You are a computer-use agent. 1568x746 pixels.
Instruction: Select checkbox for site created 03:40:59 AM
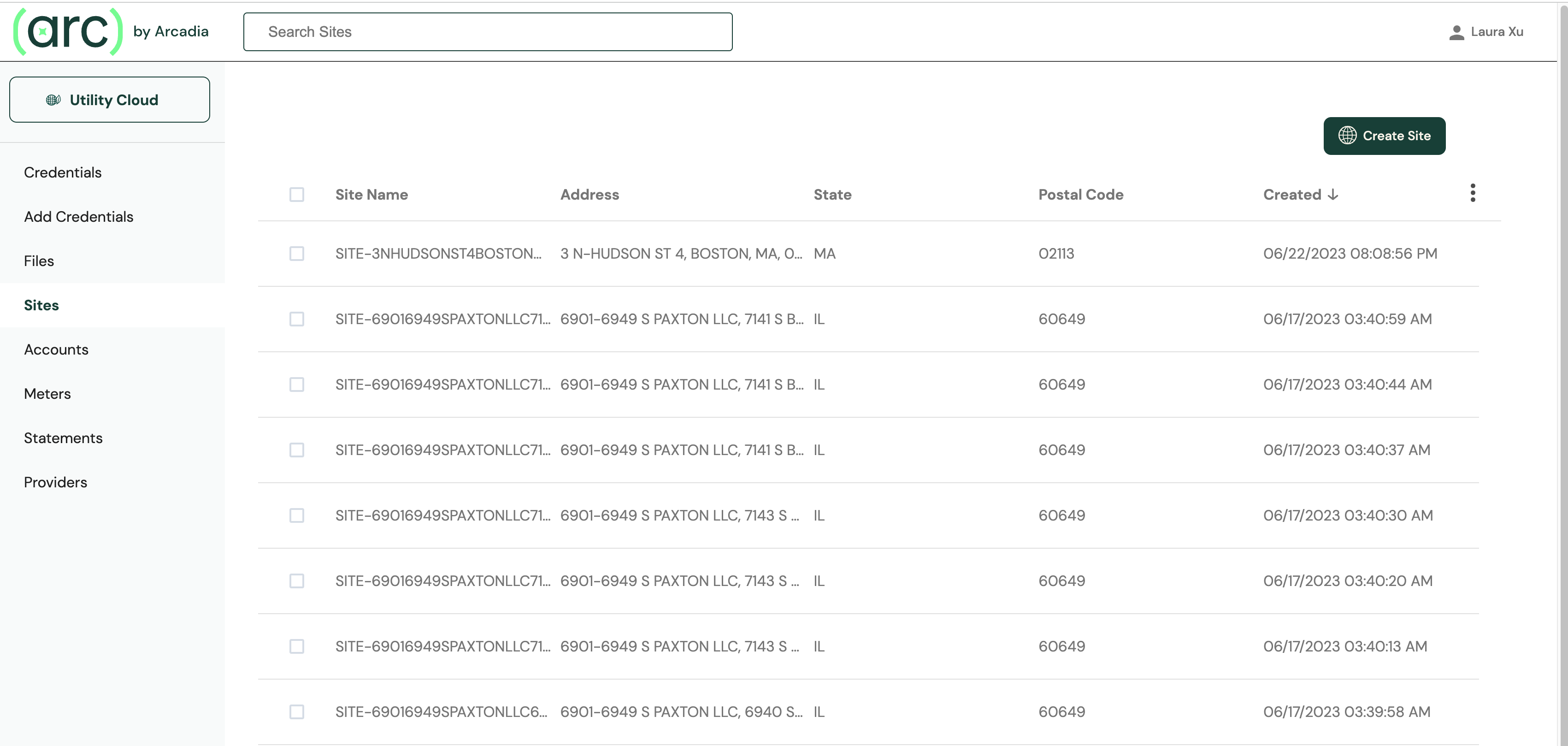point(296,319)
